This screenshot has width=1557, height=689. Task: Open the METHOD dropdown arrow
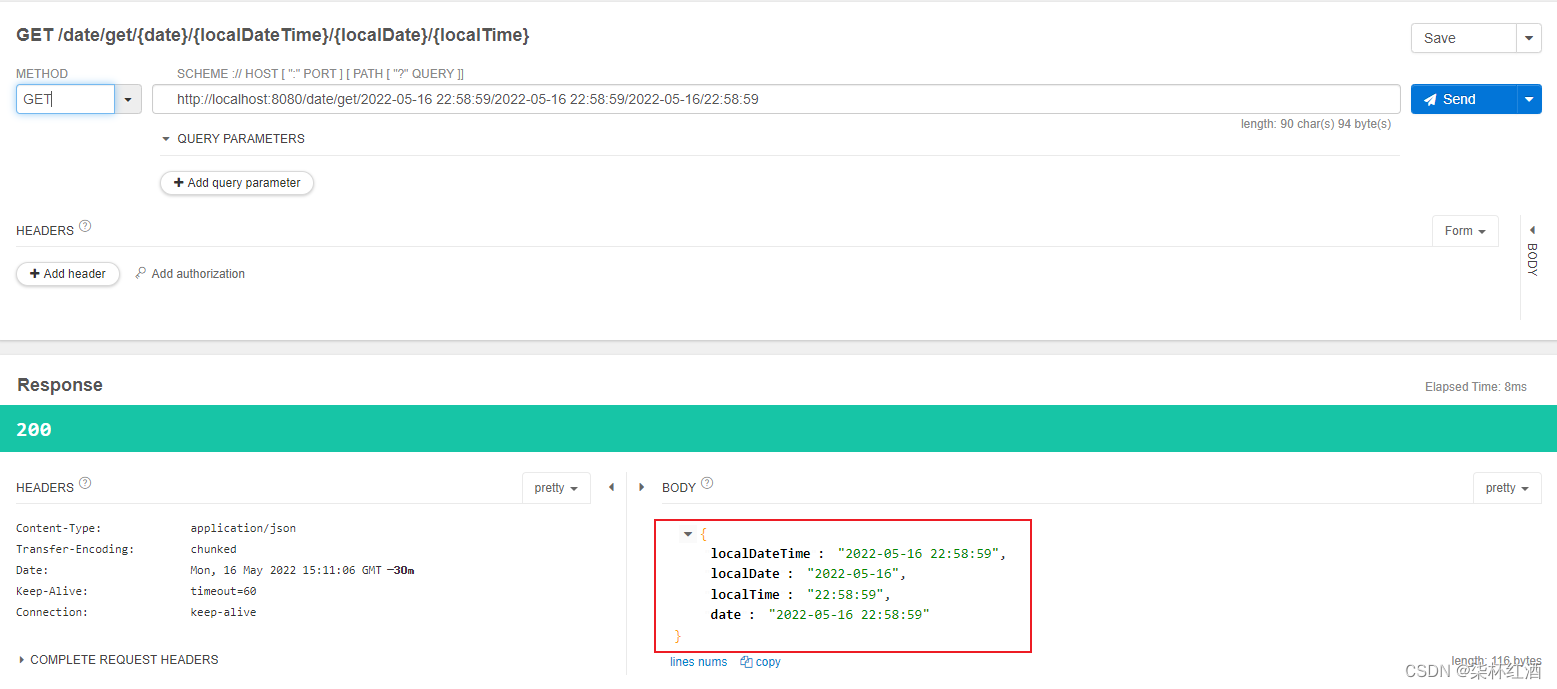point(128,99)
